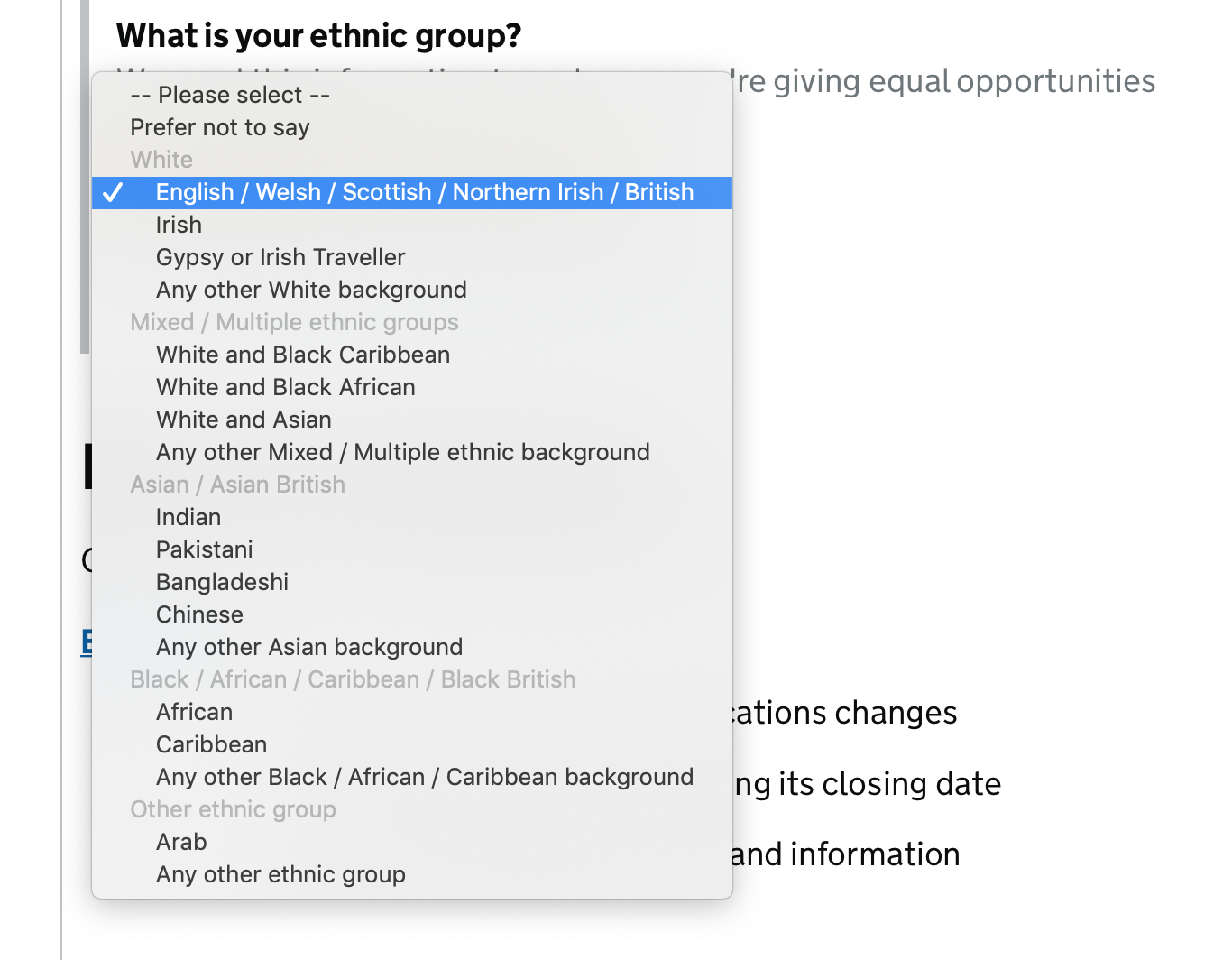Screen dimensions: 1232x960
Task: Select 'Arab' under Other ethnic group
Action: tap(180, 842)
